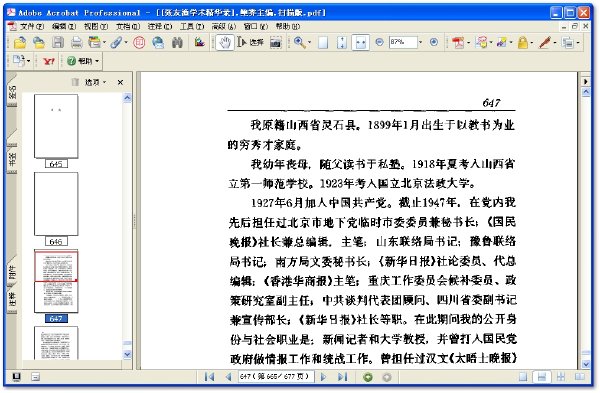Click the Sign pen icon
Image resolution: width=600 pixels, height=393 pixels.
tap(545, 42)
